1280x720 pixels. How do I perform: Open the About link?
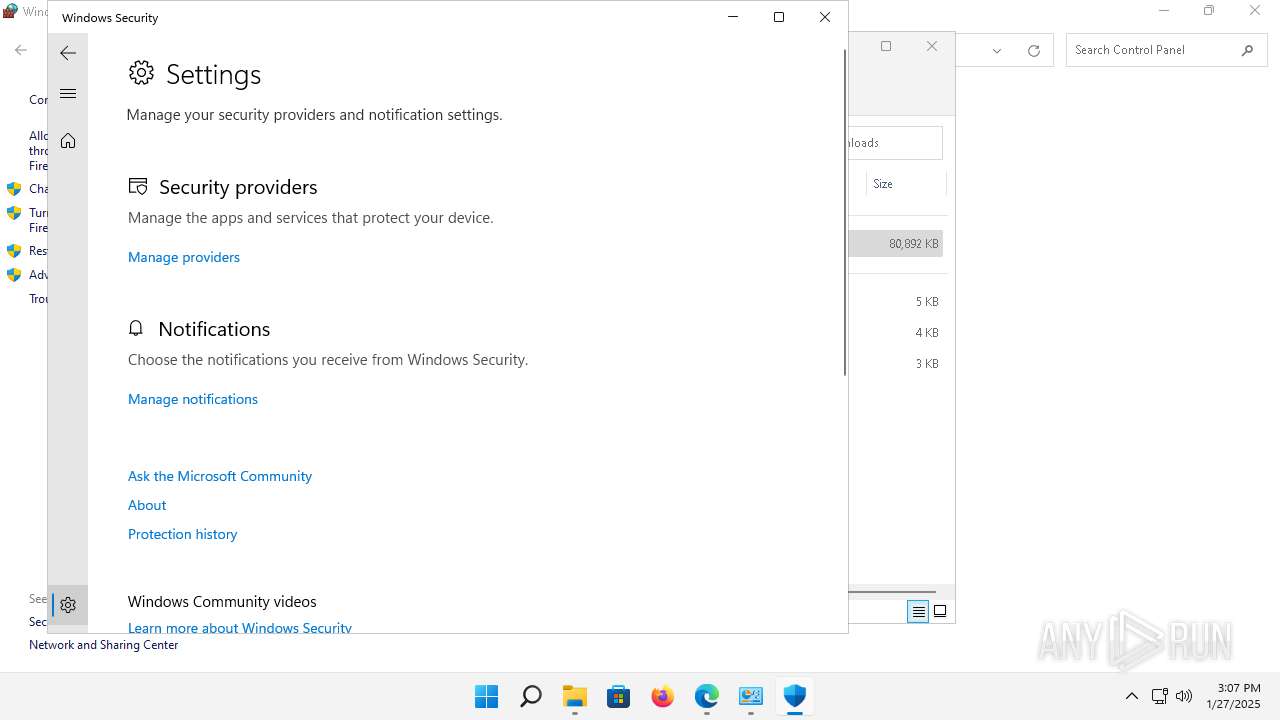[147, 505]
